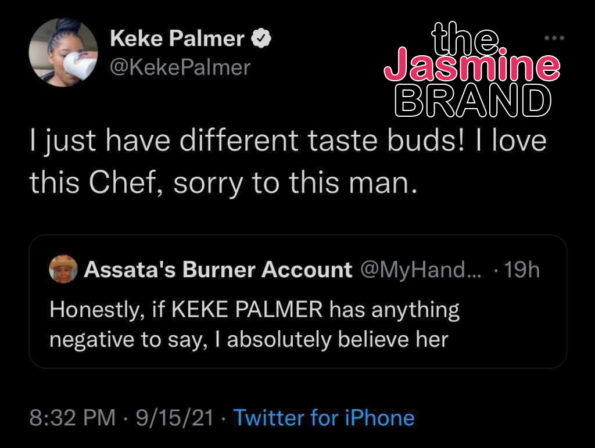Click the verified badge next to Keke Palmer

click(261, 39)
